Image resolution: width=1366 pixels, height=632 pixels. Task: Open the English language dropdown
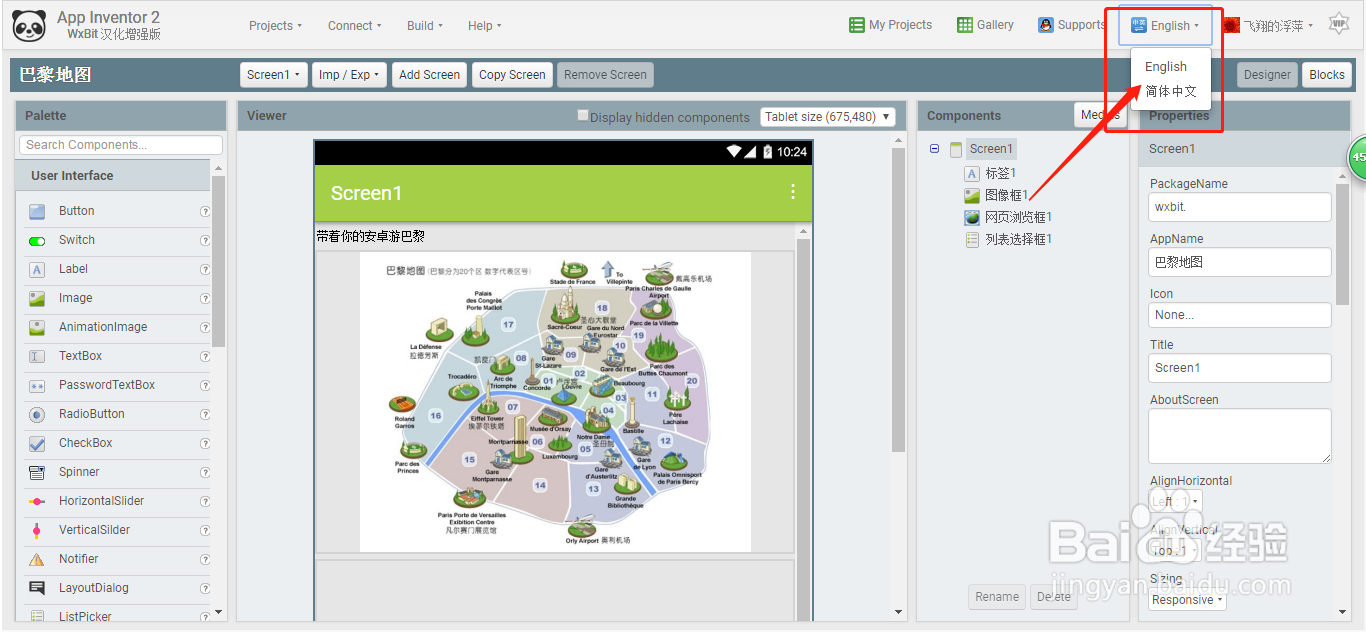(1165, 26)
